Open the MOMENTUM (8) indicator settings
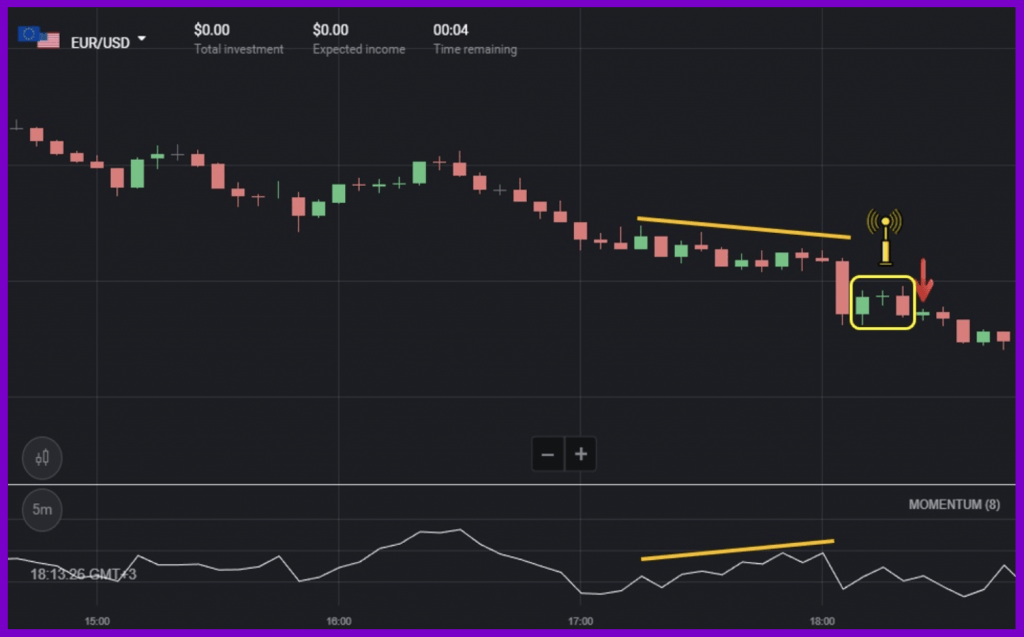Image resolution: width=1024 pixels, height=637 pixels. click(x=953, y=505)
